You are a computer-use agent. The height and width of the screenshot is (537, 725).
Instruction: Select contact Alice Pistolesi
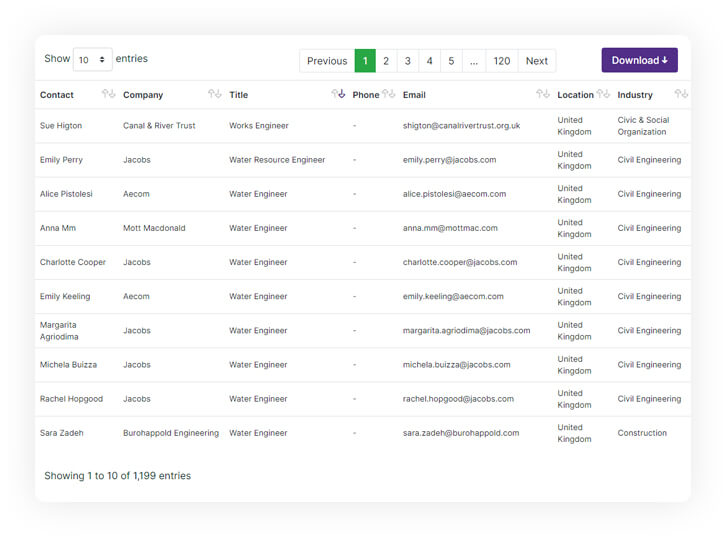tap(66, 194)
